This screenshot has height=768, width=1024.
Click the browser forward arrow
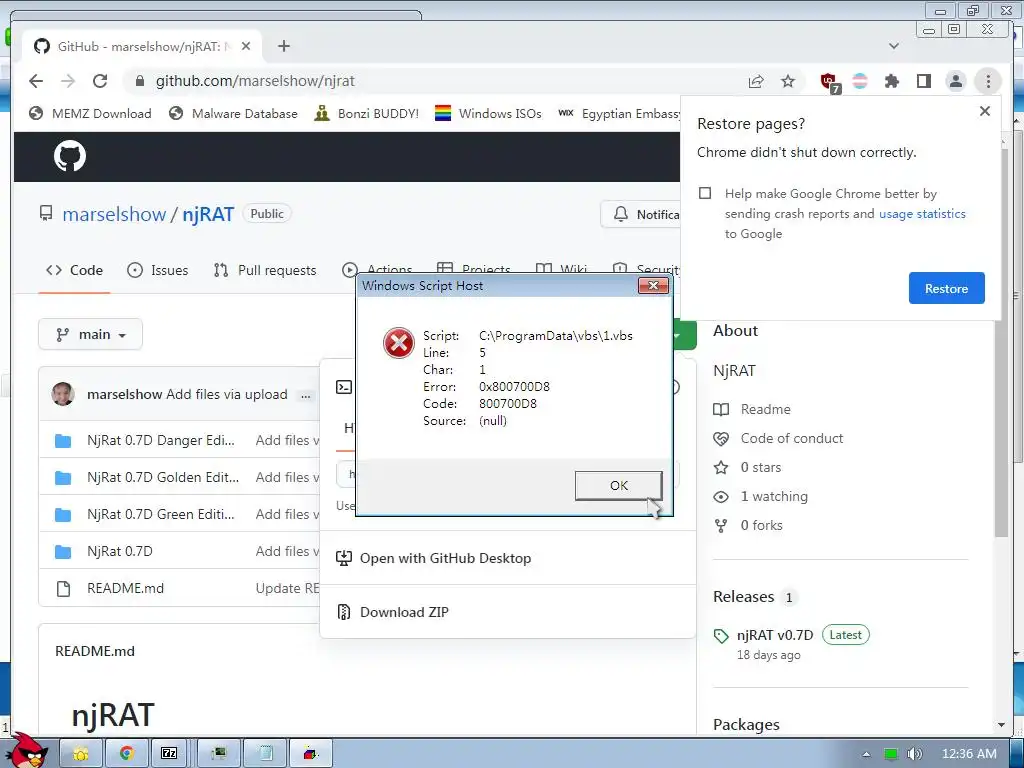[x=68, y=81]
